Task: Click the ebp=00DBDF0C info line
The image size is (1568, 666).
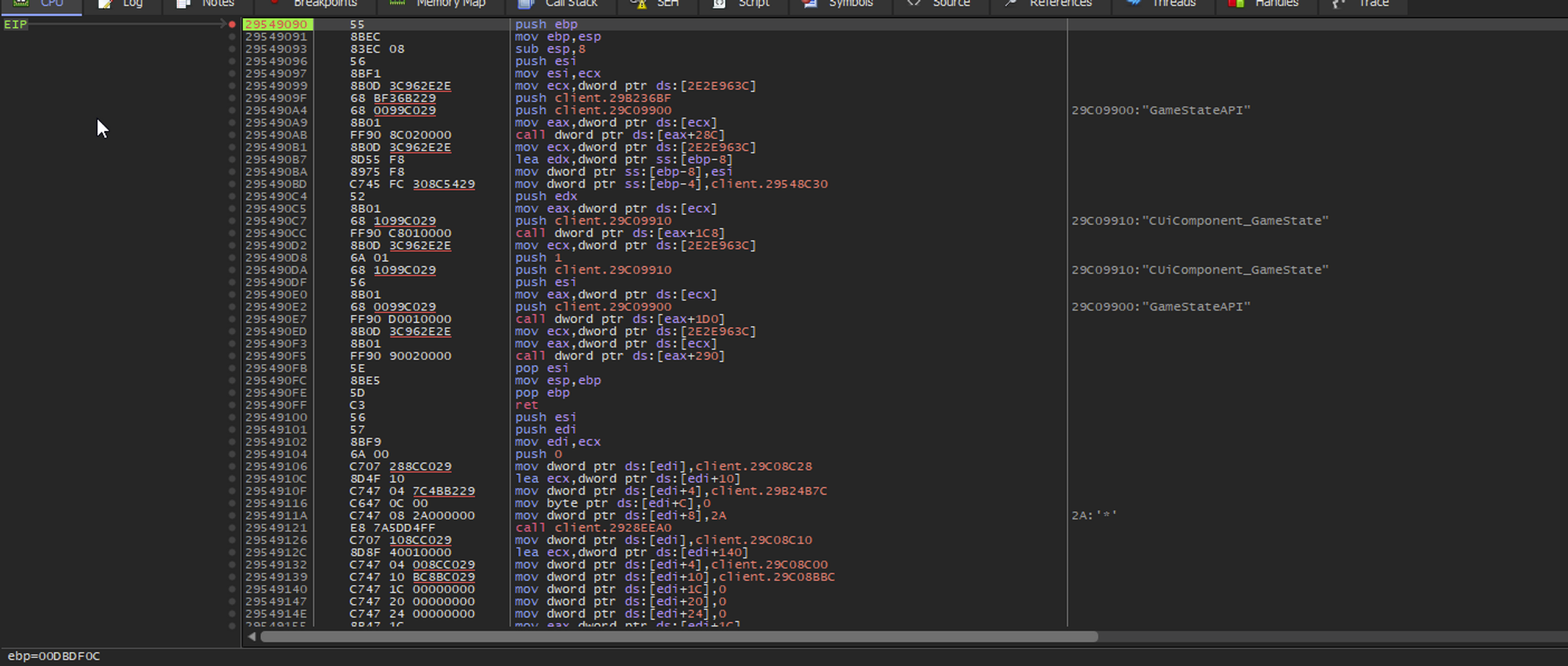Action: pyautogui.click(x=53, y=656)
